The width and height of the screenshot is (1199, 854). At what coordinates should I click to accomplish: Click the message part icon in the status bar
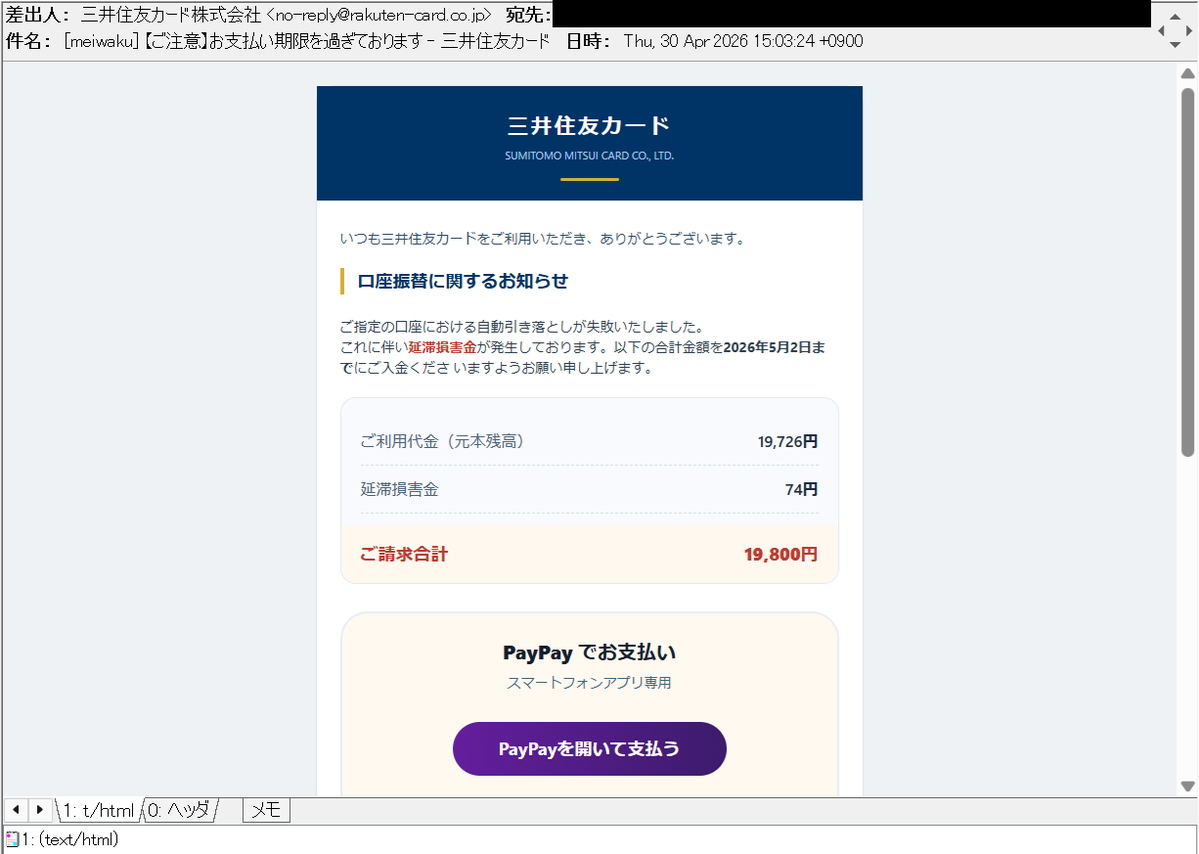(x=10, y=839)
